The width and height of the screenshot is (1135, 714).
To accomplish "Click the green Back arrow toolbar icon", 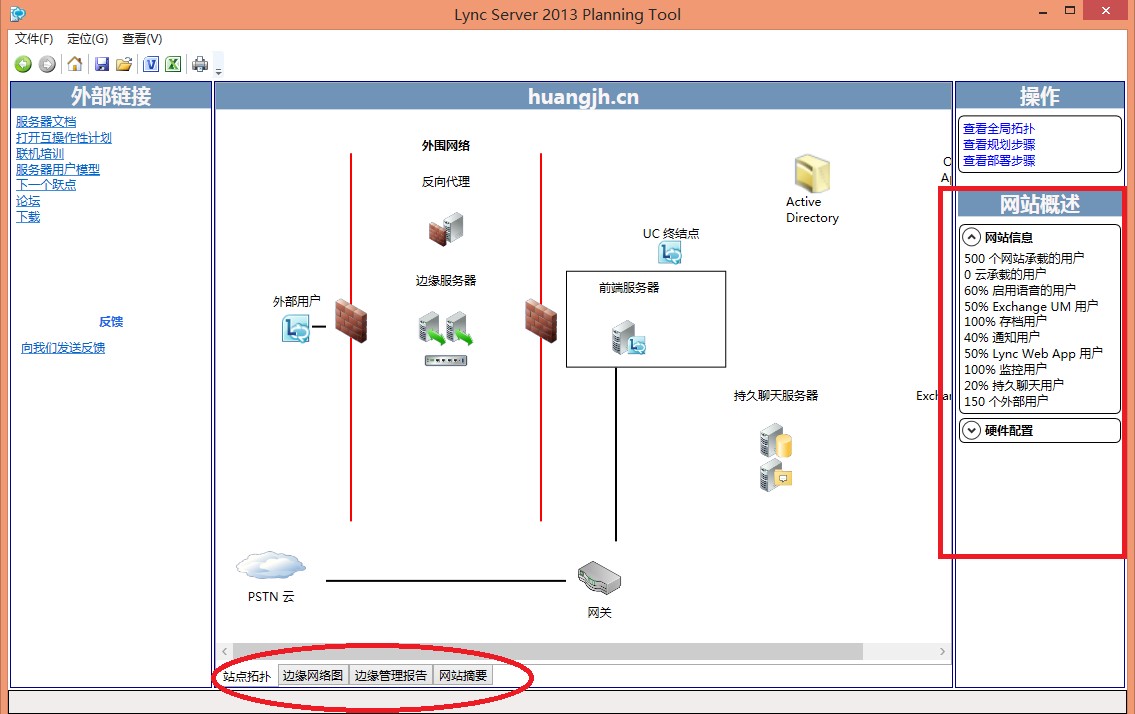I will tap(23, 64).
